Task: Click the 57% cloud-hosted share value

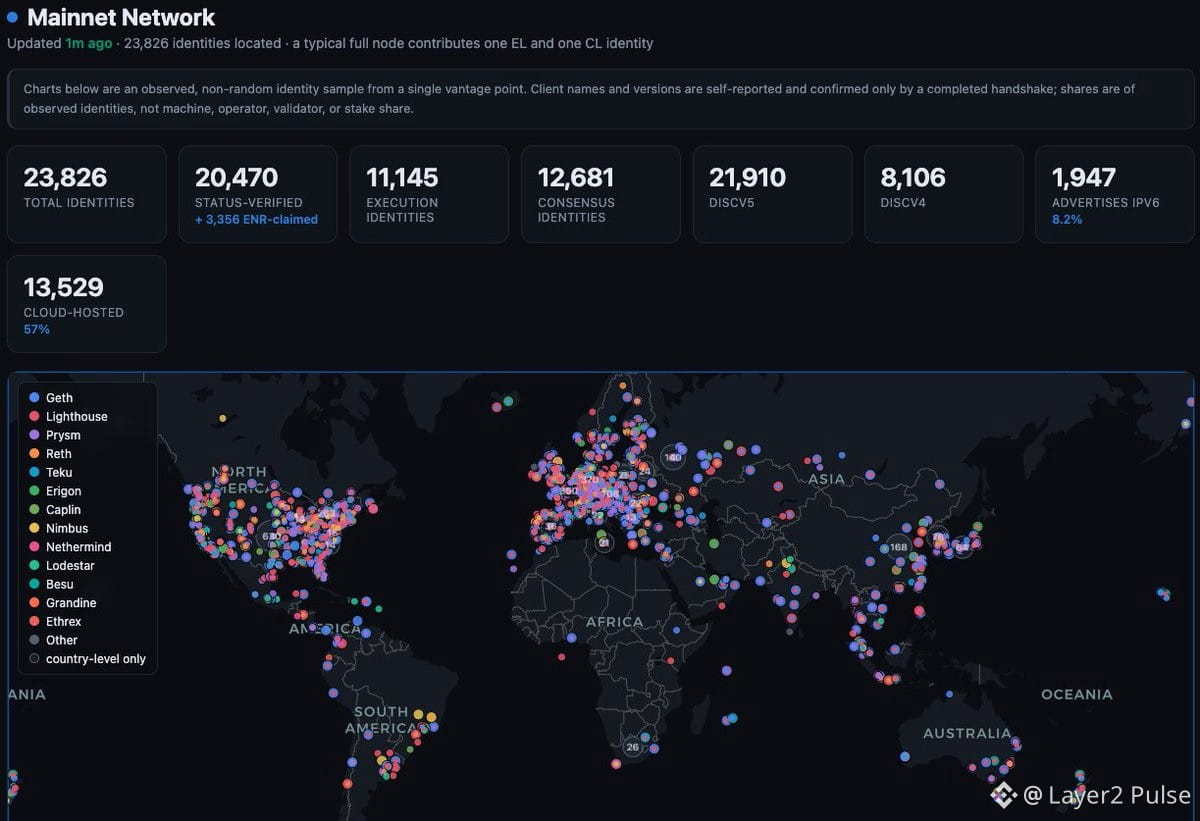Action: [x=37, y=329]
